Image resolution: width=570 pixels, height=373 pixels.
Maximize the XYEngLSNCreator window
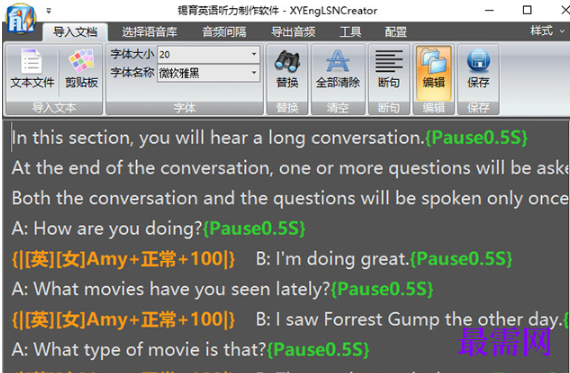click(x=527, y=10)
